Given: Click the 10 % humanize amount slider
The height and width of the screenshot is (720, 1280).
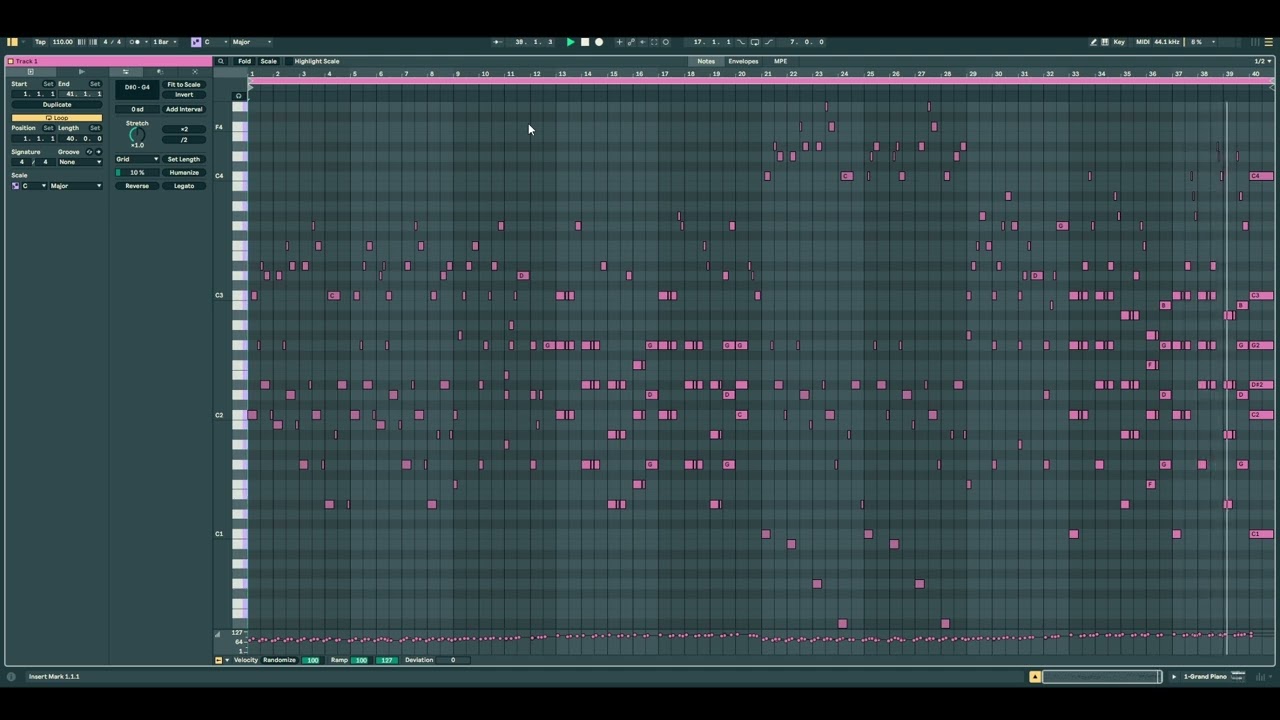Looking at the screenshot, I should click(137, 173).
